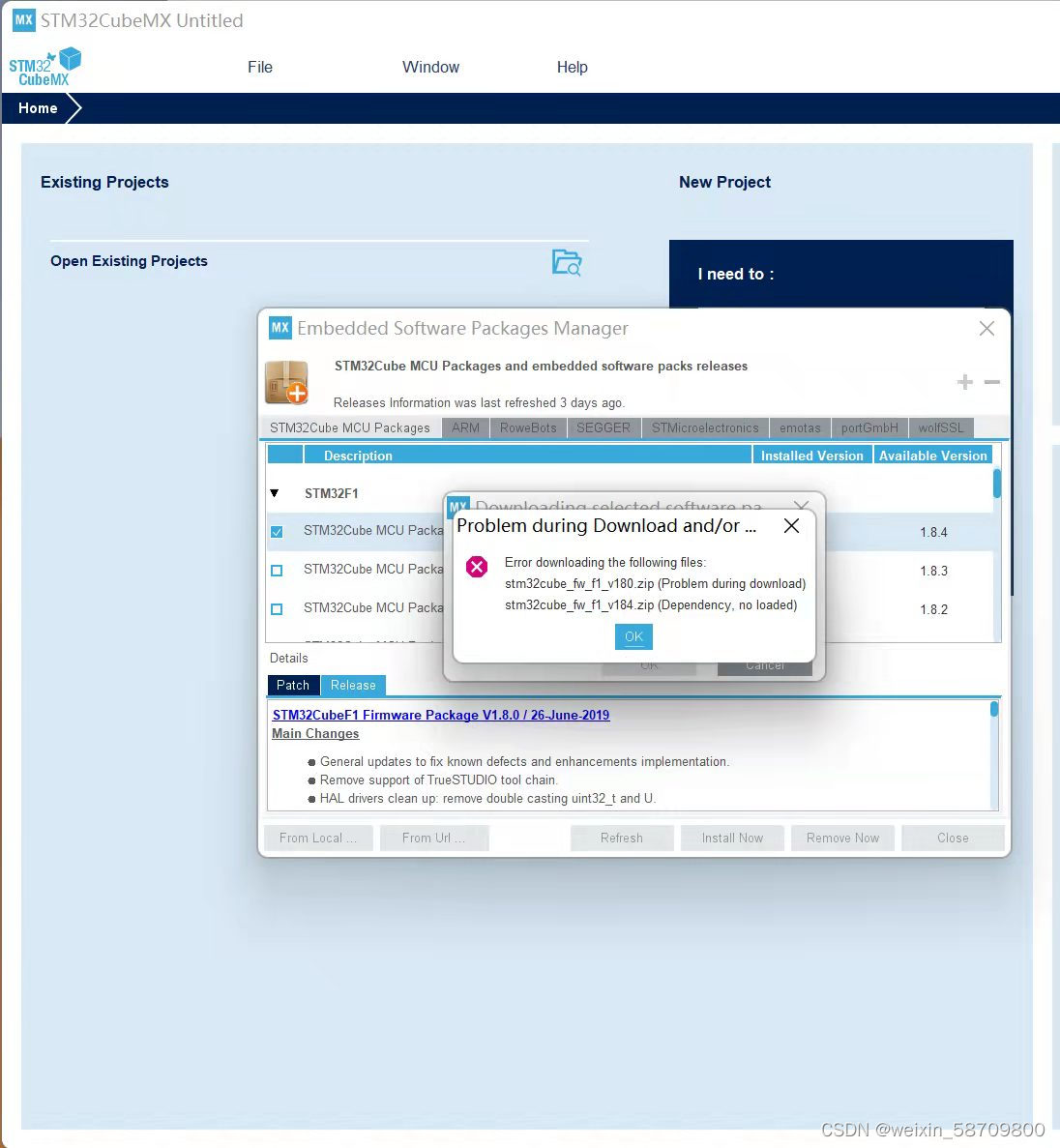
Task: Close the Embedded Software Packages Manager window
Action: [x=986, y=328]
